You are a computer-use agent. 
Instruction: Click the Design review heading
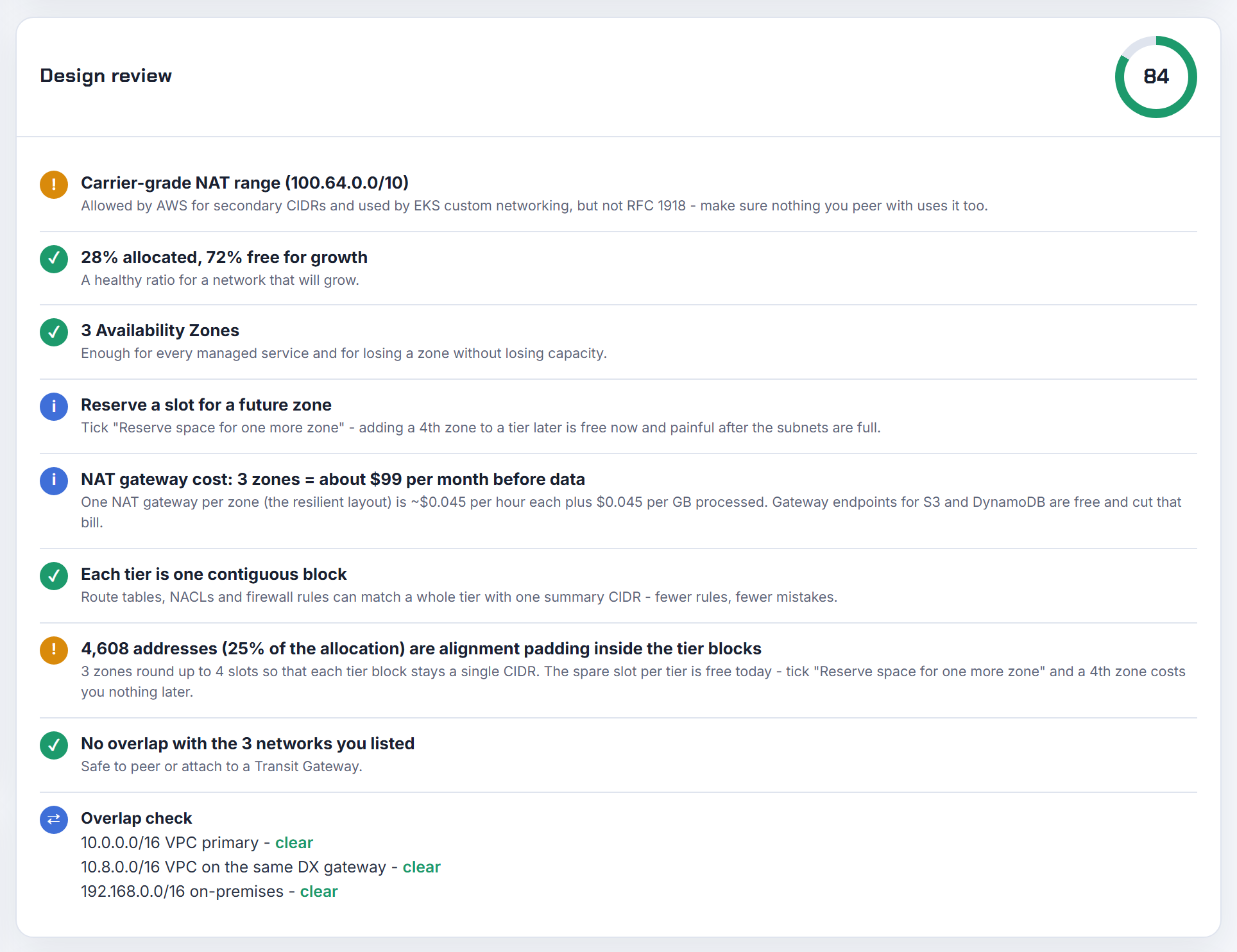pyautogui.click(x=106, y=76)
